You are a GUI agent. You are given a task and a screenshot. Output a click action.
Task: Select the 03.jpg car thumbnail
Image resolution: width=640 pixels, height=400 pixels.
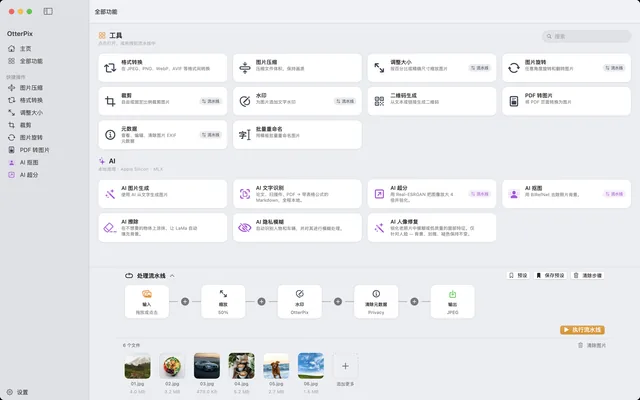pyautogui.click(x=207, y=366)
